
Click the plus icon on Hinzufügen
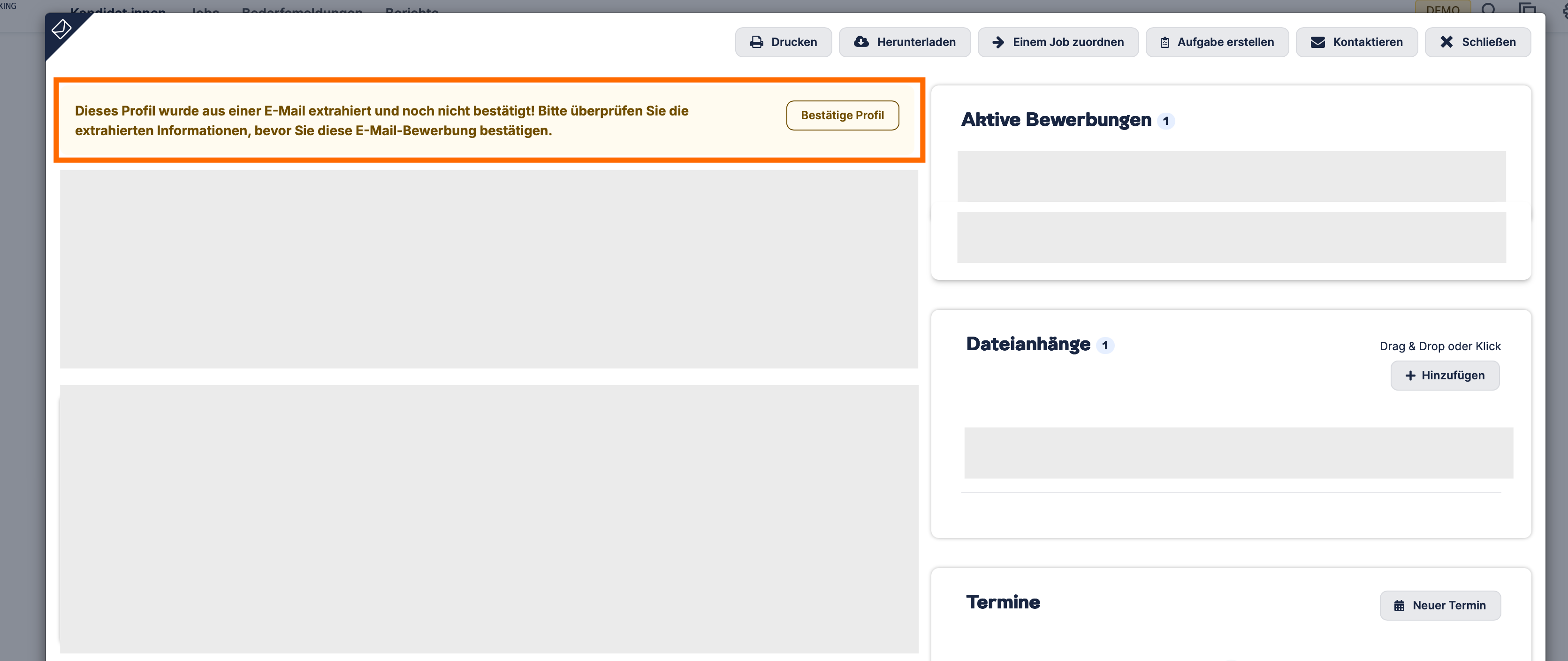[1410, 376]
